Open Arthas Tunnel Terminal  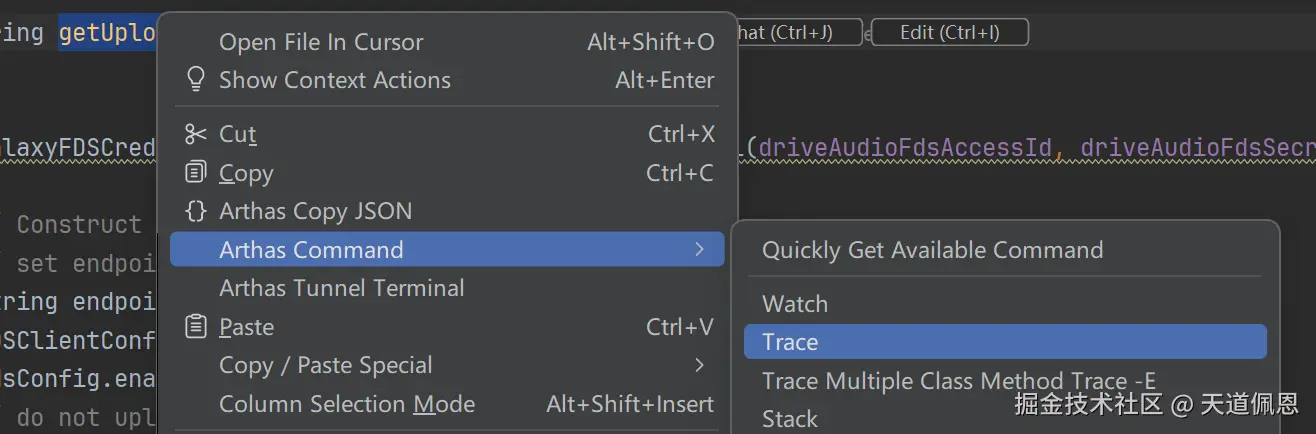[x=341, y=288]
